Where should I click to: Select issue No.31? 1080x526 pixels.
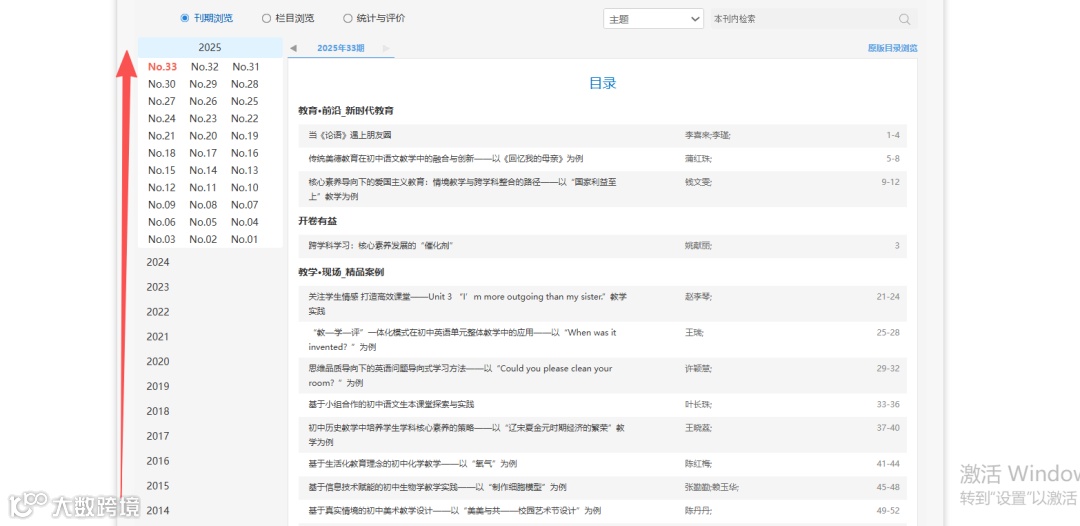point(246,67)
